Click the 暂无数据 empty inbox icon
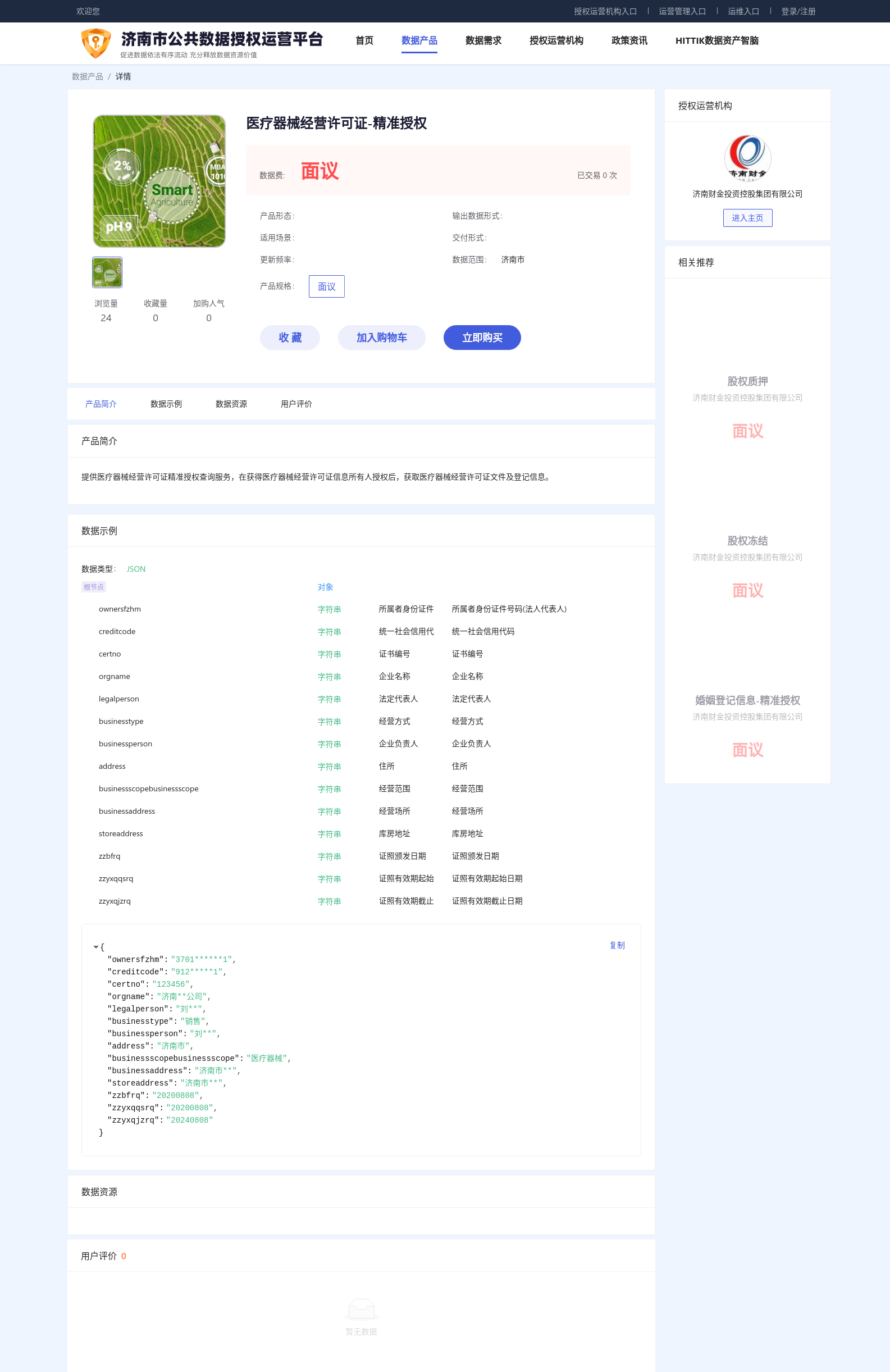 [362, 1309]
